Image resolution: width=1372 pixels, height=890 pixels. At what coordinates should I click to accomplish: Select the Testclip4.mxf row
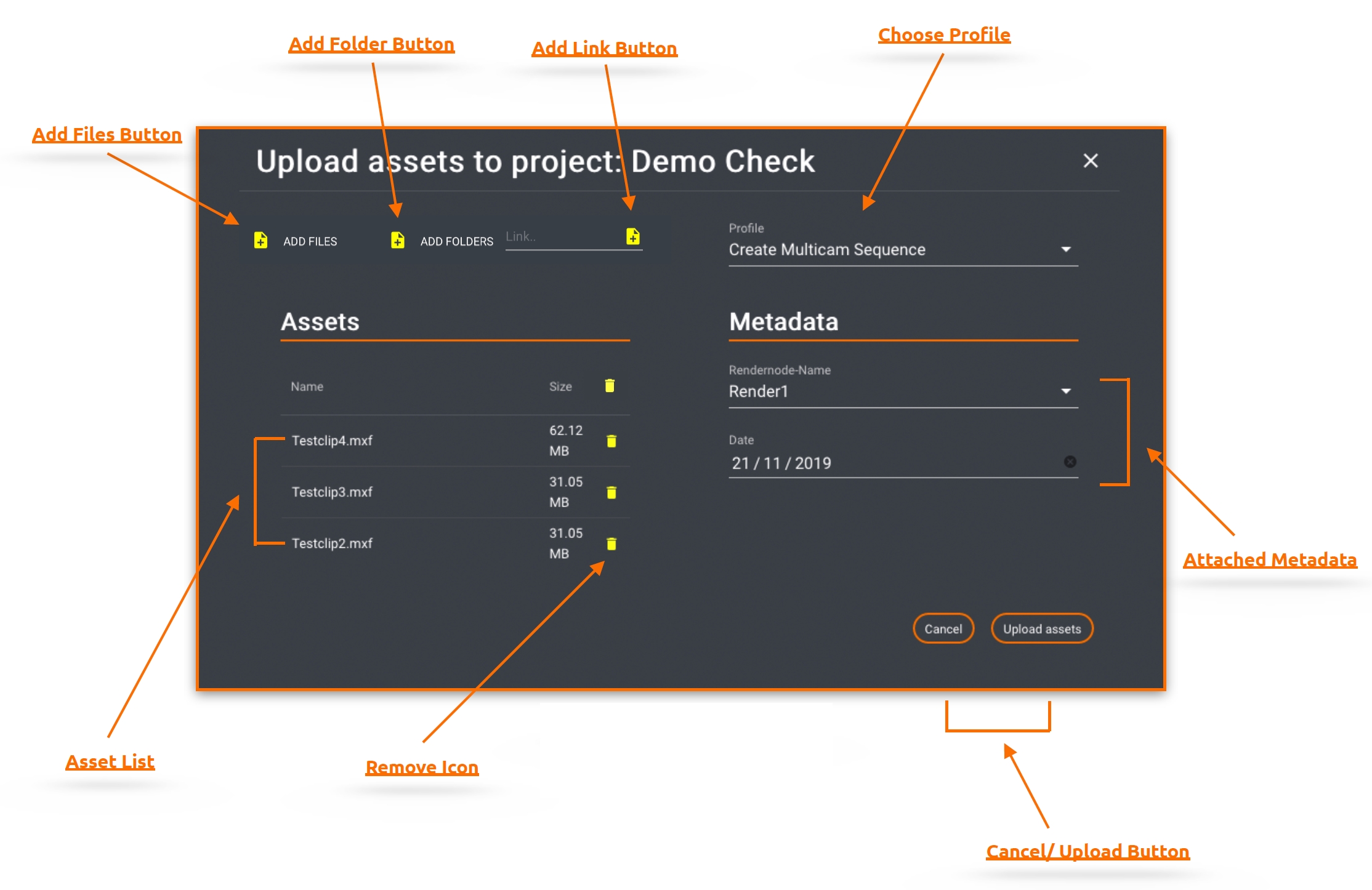pyautogui.click(x=333, y=441)
